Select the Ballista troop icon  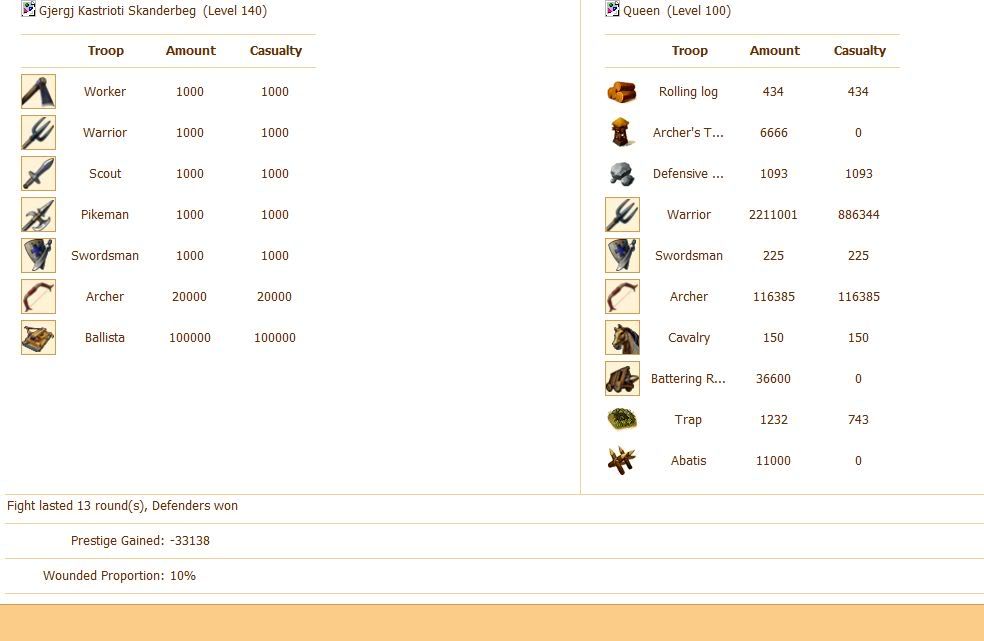pos(38,337)
